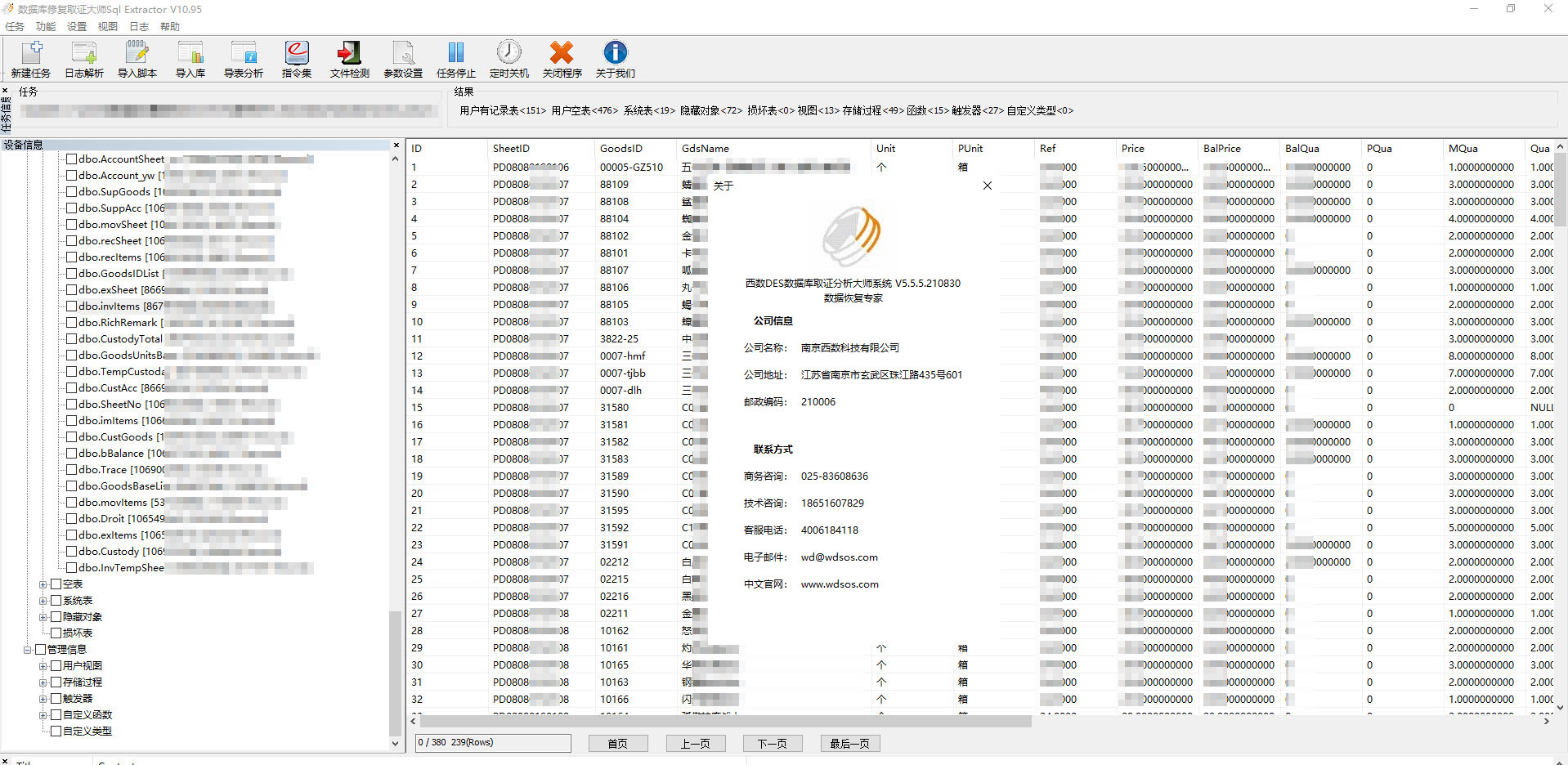Click the 关闭程序 red X icon
Image resolution: width=1568 pixels, height=765 pixels.
click(x=562, y=59)
